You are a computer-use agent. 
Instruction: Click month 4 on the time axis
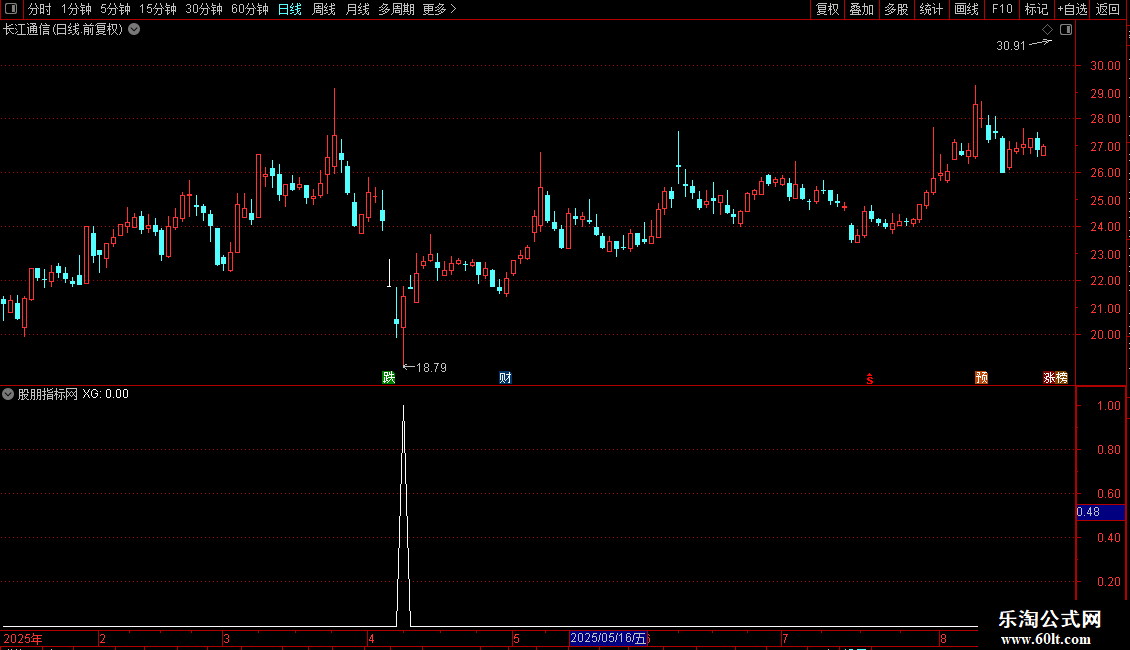[x=371, y=638]
